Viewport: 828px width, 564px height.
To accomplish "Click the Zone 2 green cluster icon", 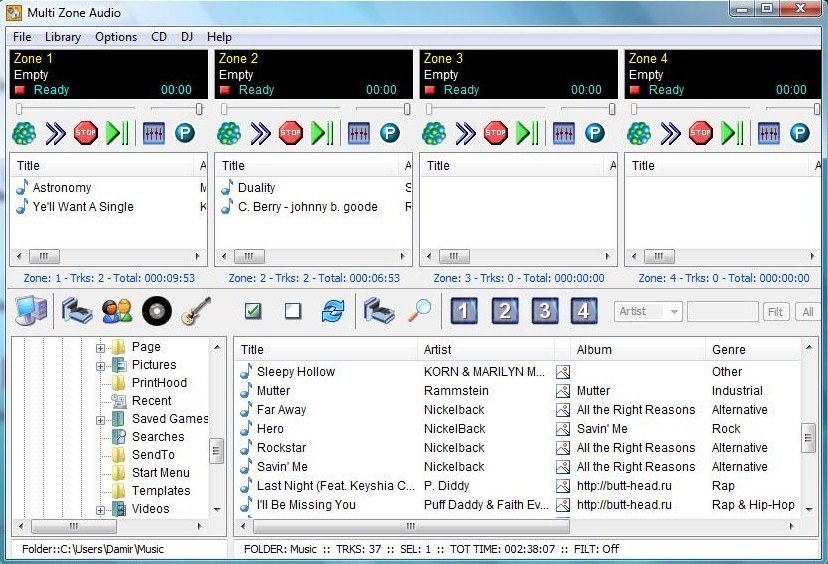I will pyautogui.click(x=229, y=133).
